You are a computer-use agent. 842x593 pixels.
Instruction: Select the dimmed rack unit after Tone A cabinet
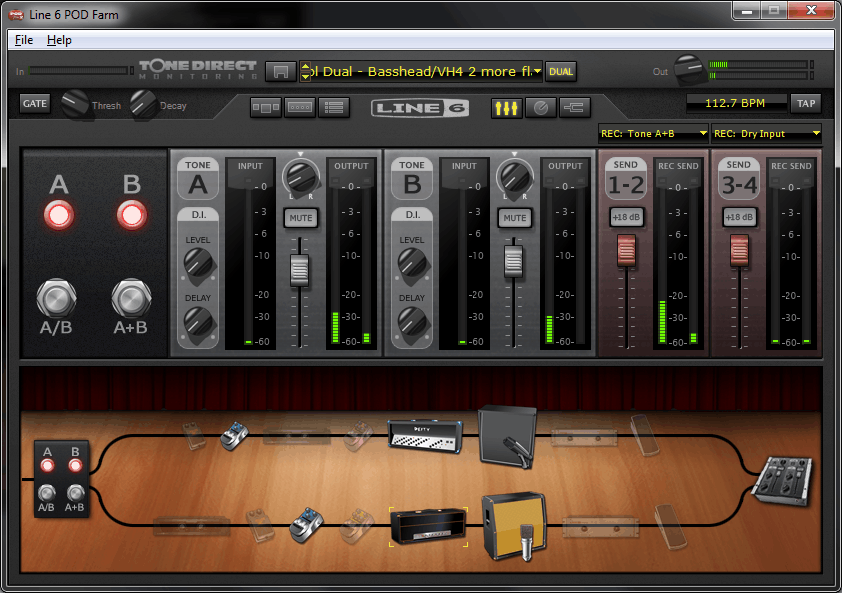[x=584, y=437]
